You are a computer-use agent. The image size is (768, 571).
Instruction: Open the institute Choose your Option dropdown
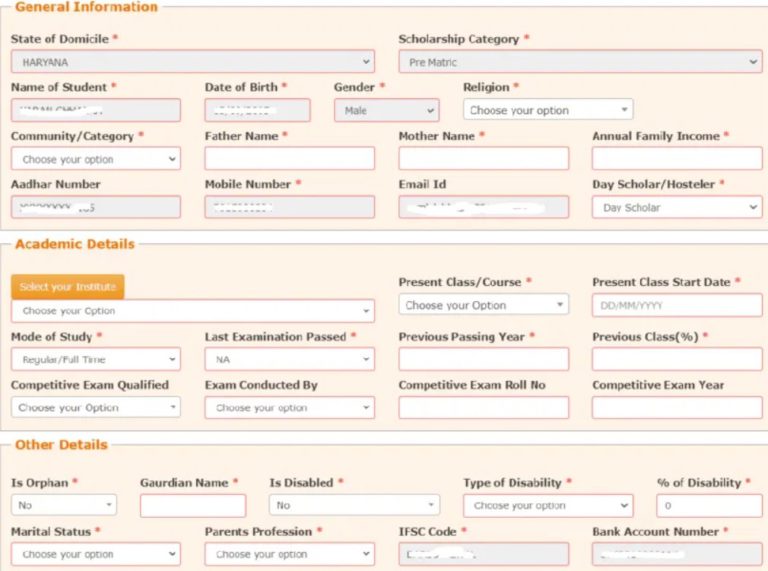click(x=192, y=311)
